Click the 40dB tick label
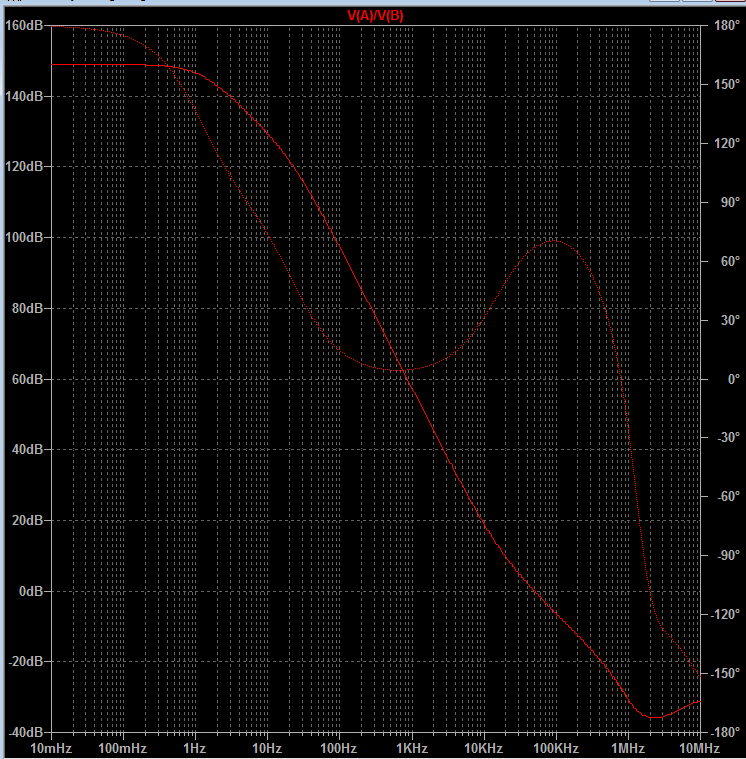This screenshot has height=759, width=746. click(27, 449)
